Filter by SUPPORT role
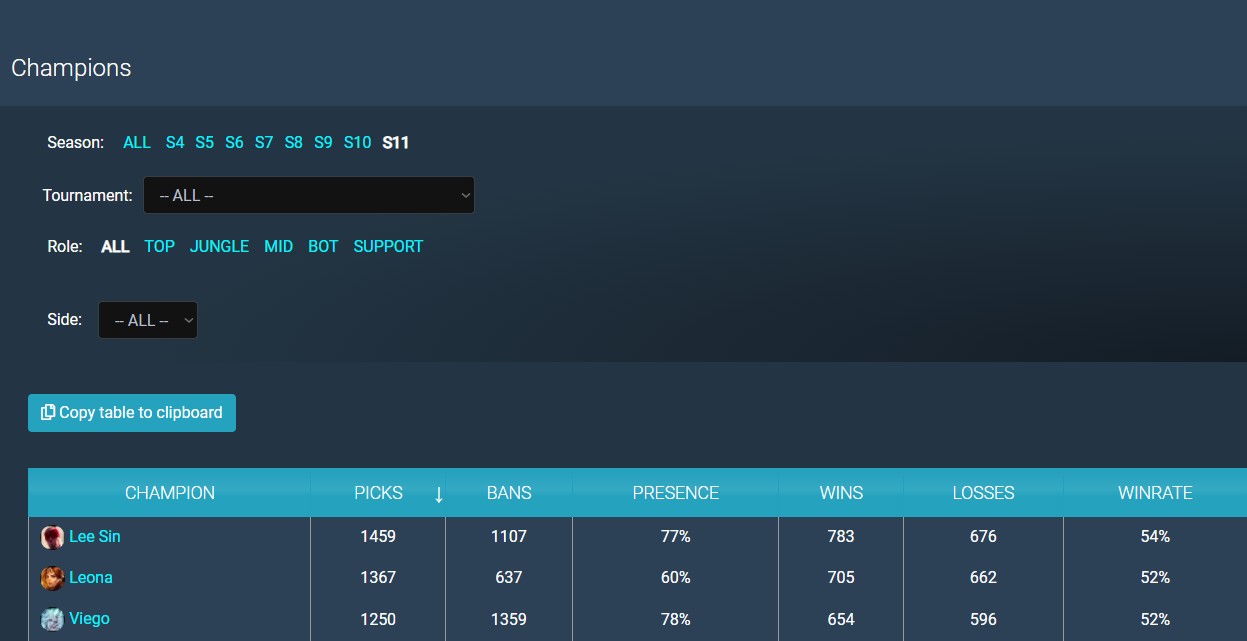 [x=388, y=246]
